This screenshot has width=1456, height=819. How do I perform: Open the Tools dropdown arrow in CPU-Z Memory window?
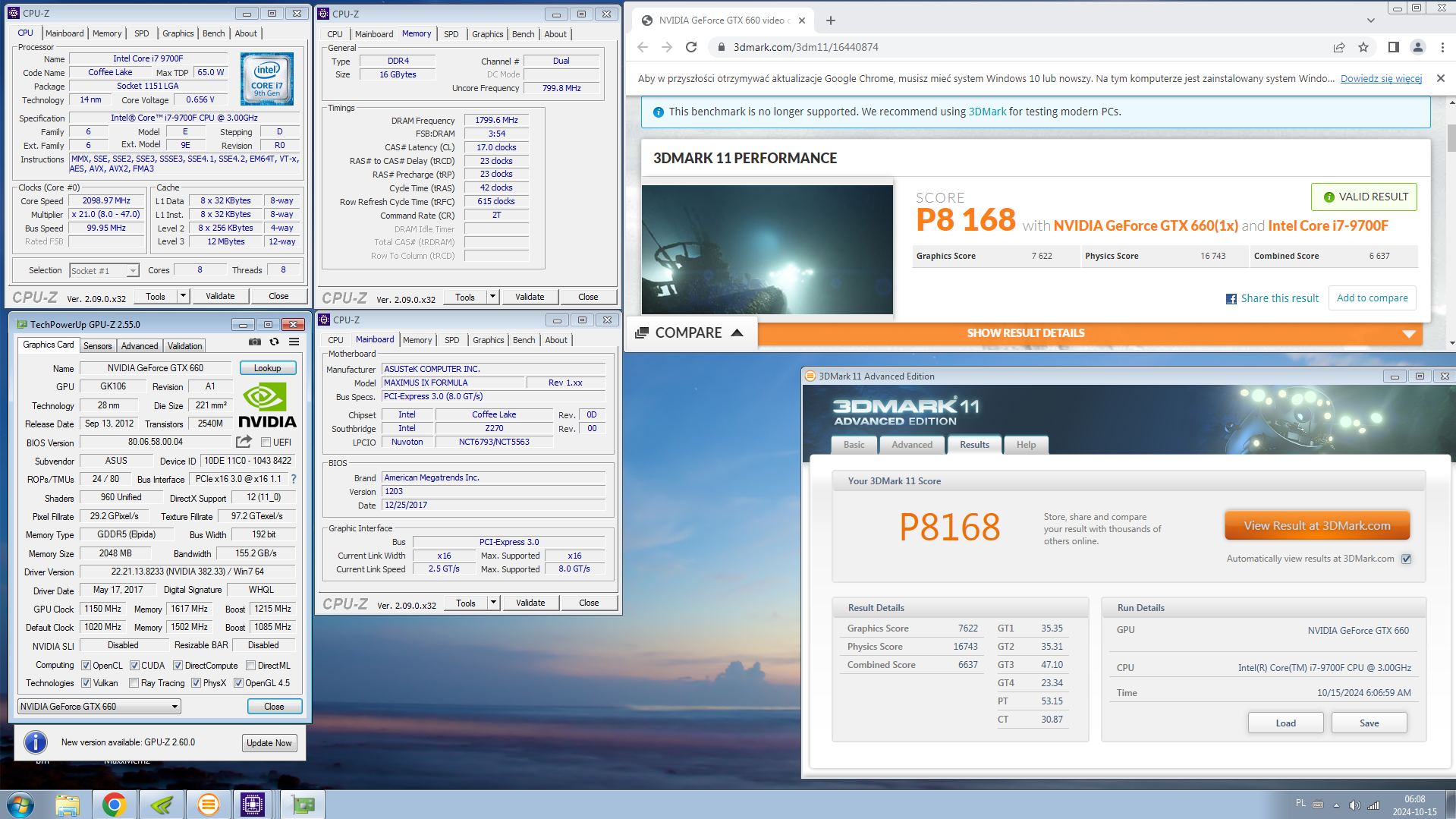492,297
